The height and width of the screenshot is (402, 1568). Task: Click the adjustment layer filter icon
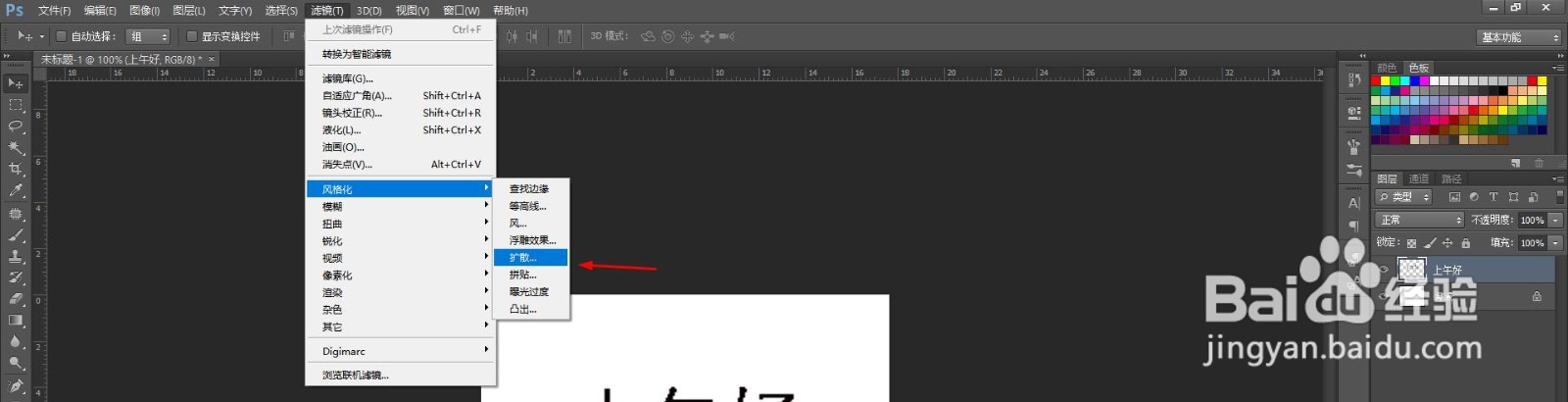tap(1474, 197)
